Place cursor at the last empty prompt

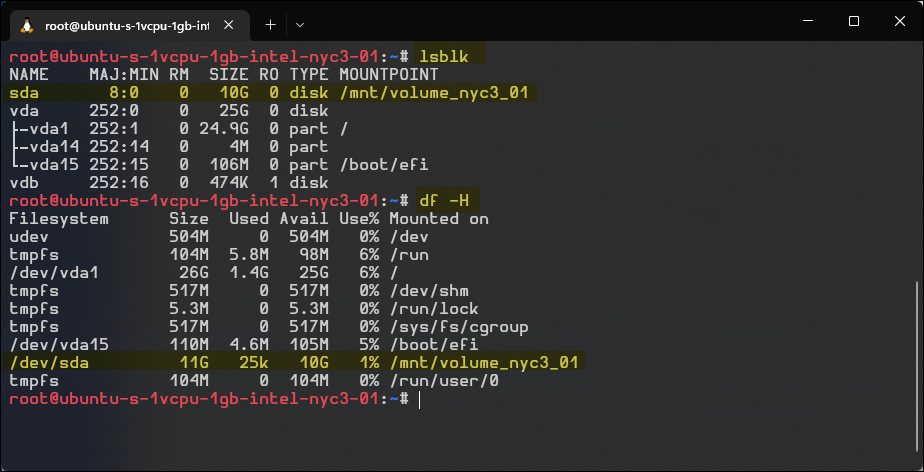click(x=420, y=399)
